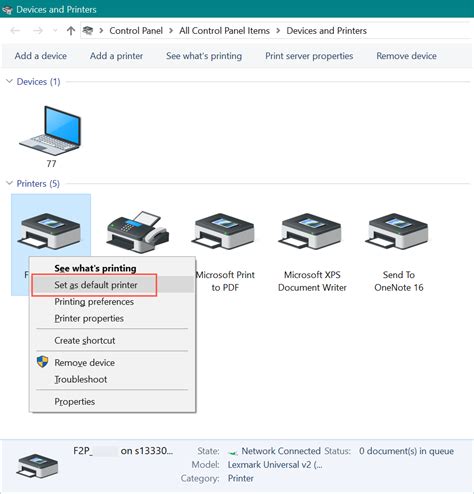474x494 pixels.
Task: Select the Microsoft XPS Document Writer icon
Action: [311, 231]
